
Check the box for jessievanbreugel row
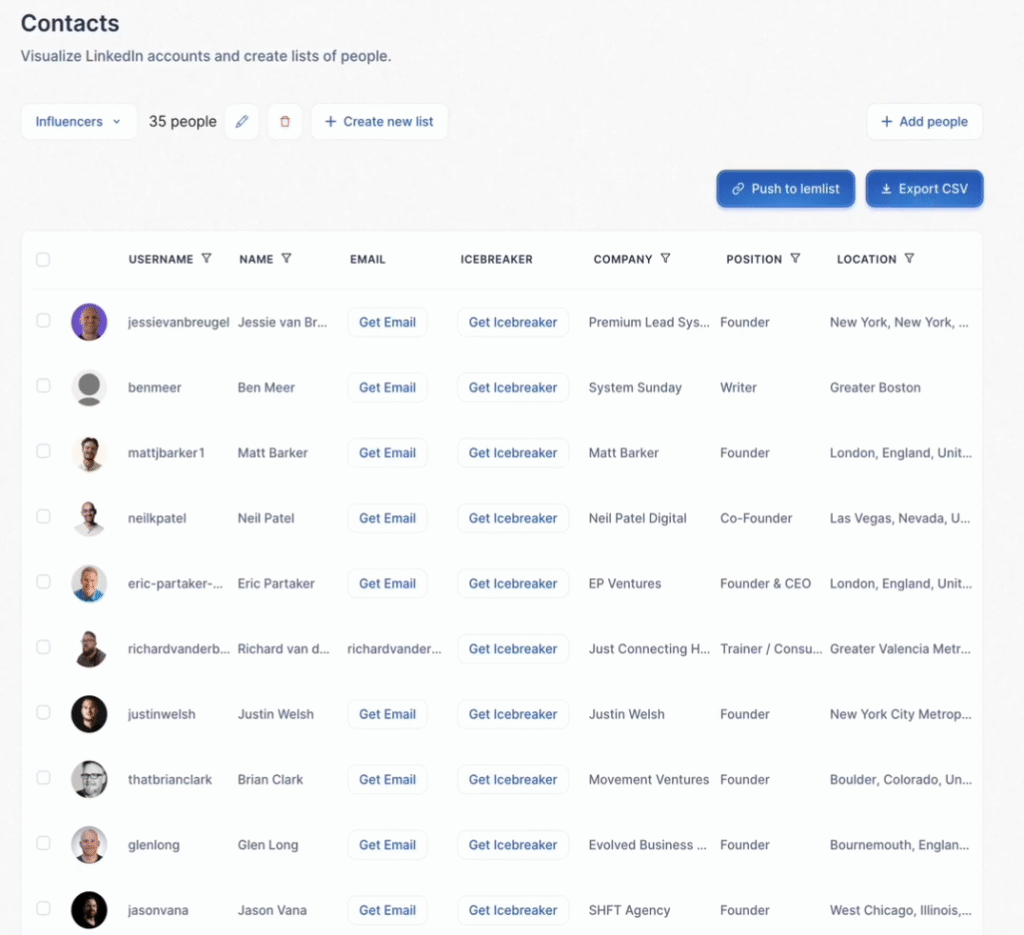43,321
